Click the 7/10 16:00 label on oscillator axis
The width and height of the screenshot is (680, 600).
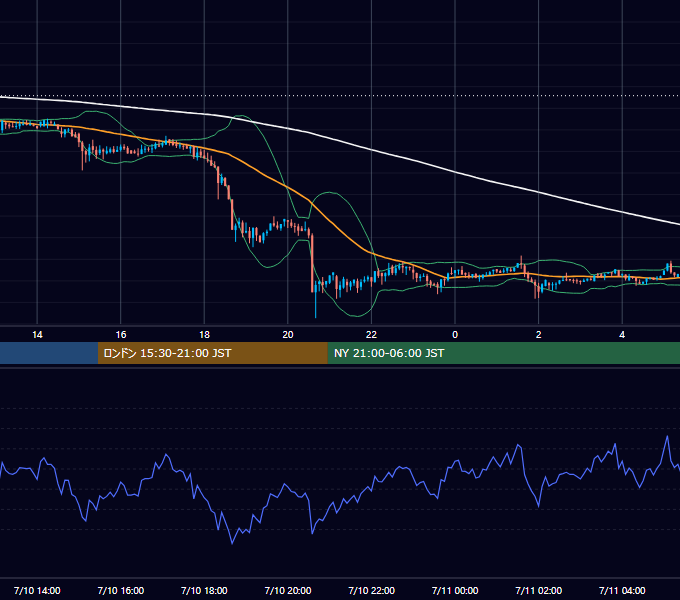click(x=121, y=590)
